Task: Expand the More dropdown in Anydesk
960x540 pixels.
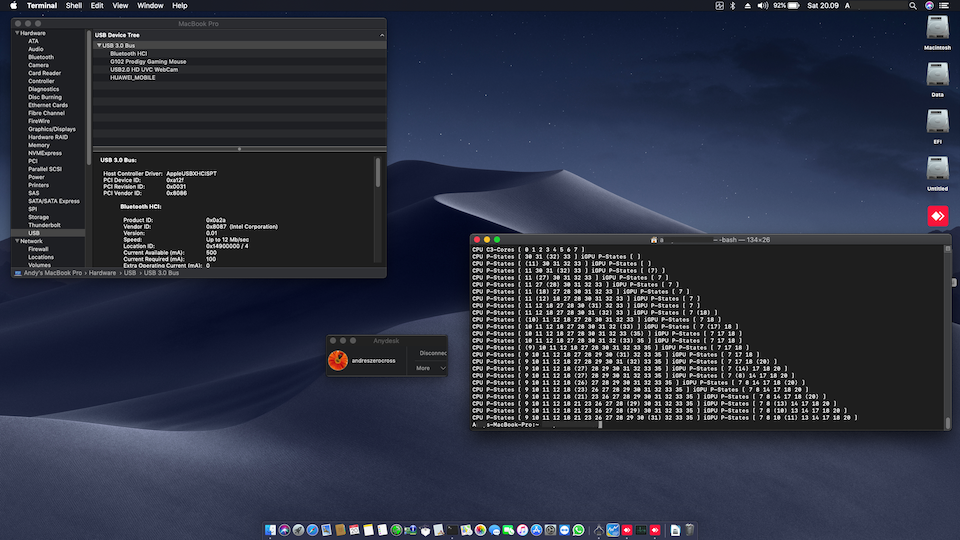Action: pyautogui.click(x=431, y=368)
